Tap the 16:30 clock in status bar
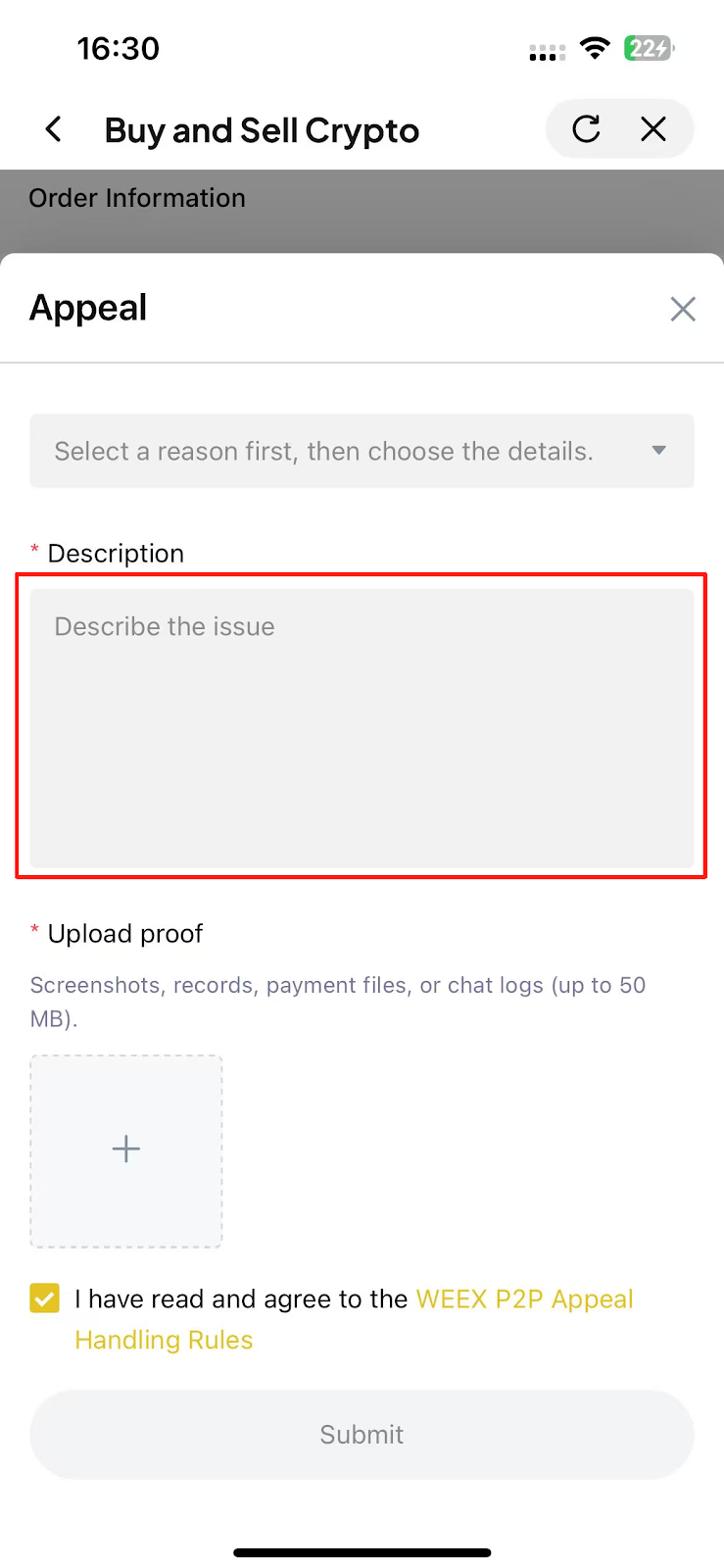724x1568 pixels. (119, 48)
